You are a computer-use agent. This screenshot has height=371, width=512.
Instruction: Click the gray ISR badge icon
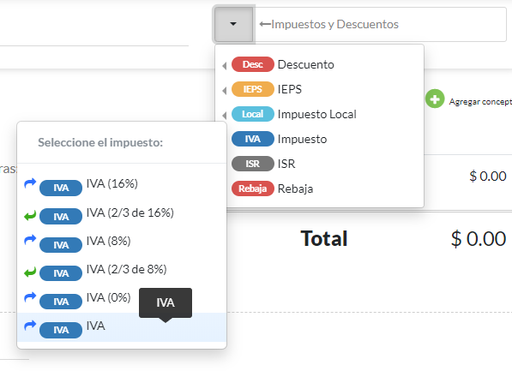(253, 164)
